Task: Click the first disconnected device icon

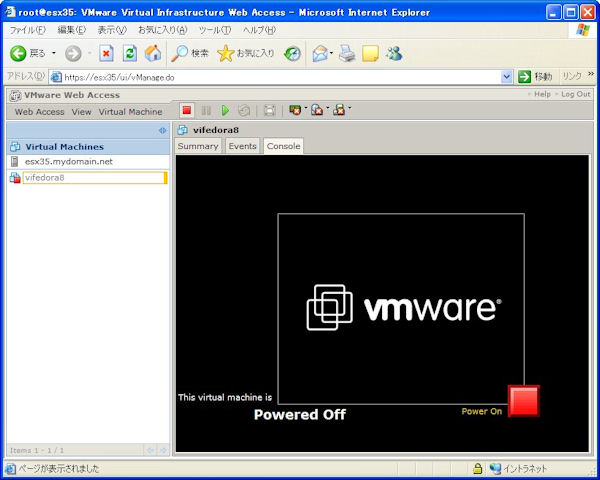Action: click(x=295, y=110)
